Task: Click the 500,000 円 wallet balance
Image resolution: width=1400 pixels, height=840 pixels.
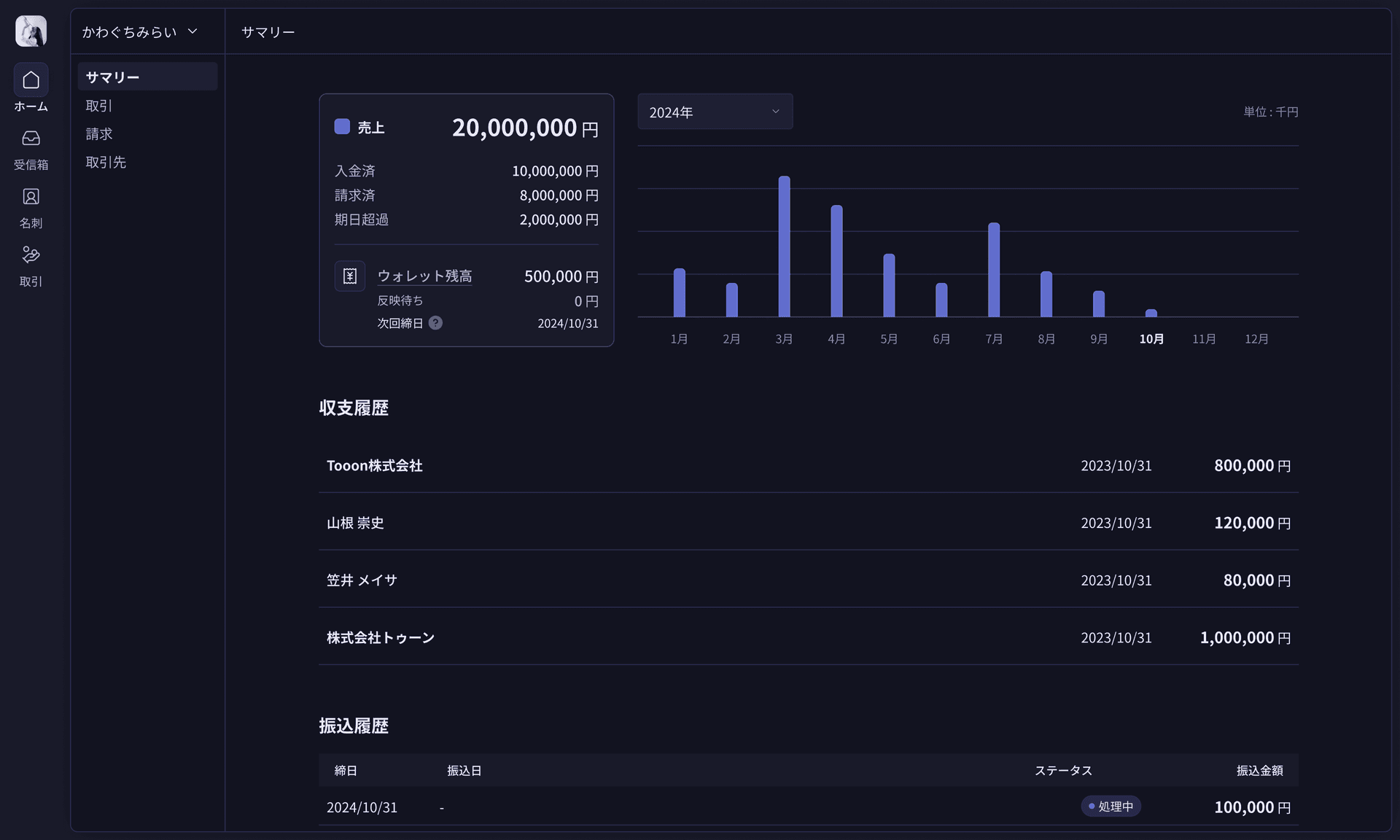Action: pyautogui.click(x=561, y=276)
